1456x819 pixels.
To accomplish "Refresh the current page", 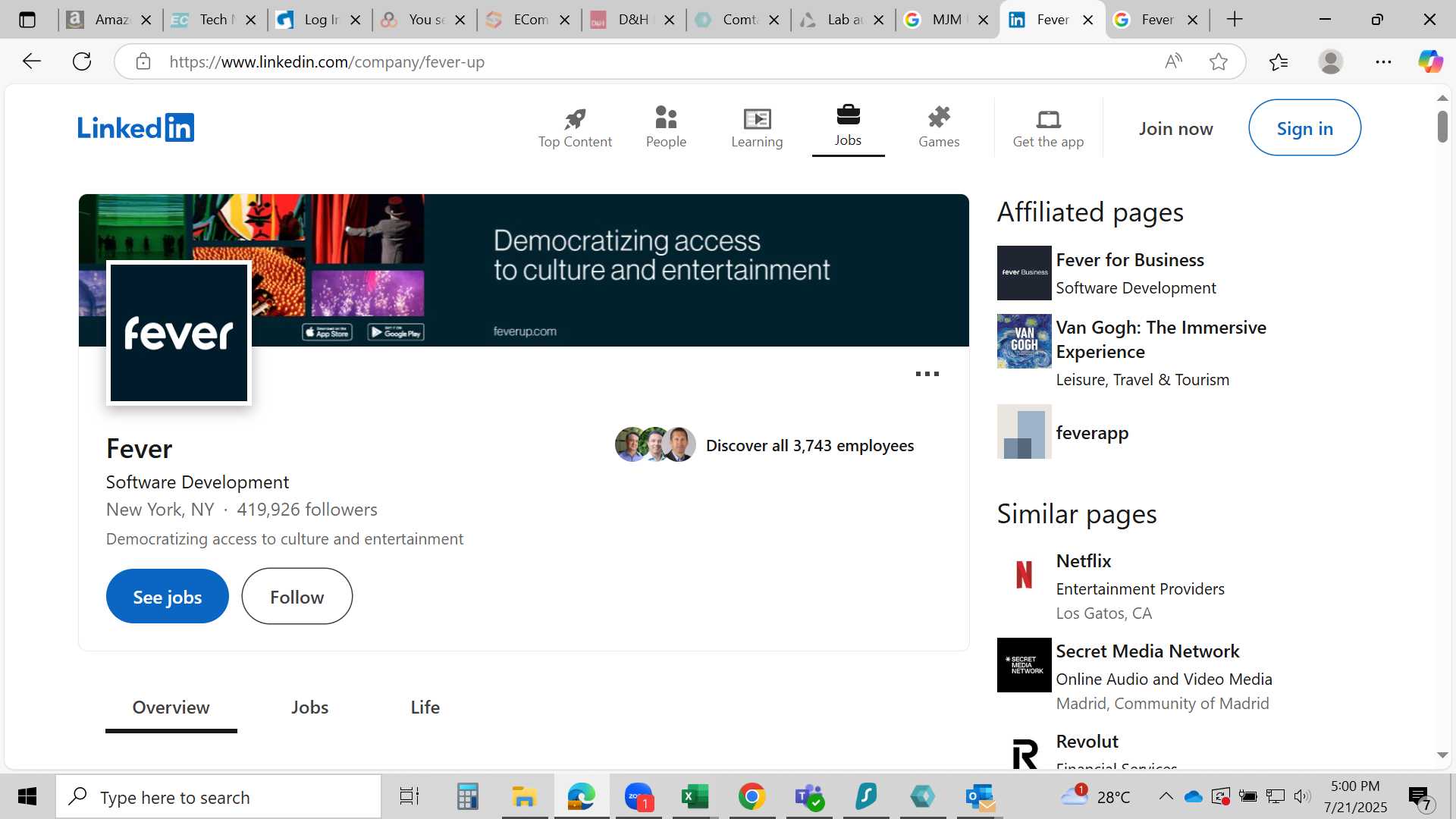I will coord(82,61).
